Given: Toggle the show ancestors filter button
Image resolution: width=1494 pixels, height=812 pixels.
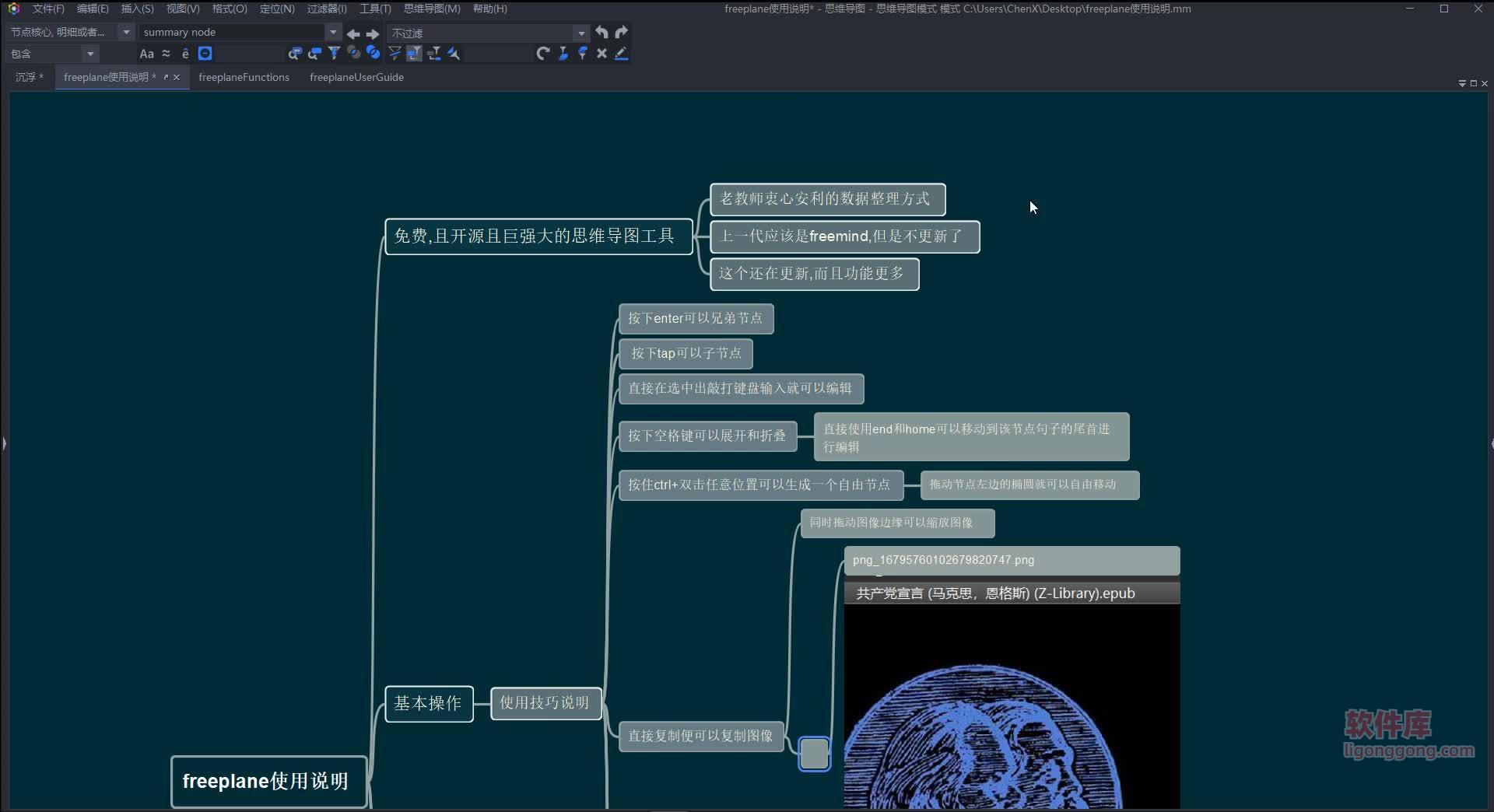Looking at the screenshot, I should click(414, 54).
